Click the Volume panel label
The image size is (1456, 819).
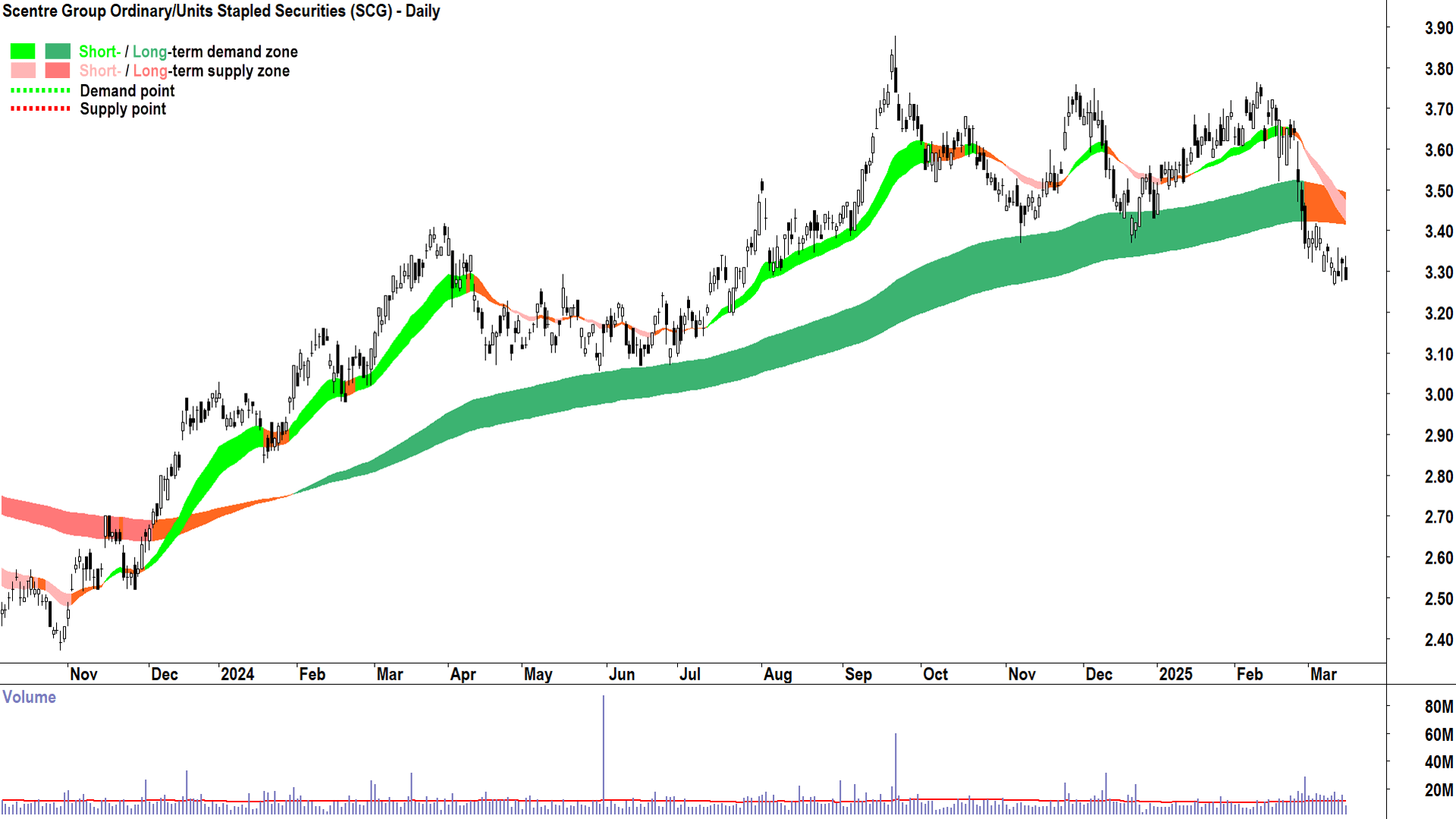click(29, 697)
